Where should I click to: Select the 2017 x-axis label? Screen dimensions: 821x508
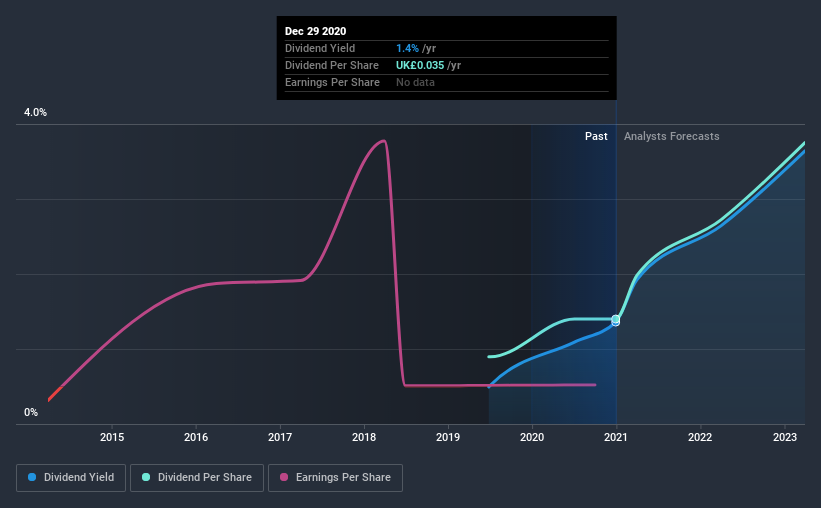point(280,437)
